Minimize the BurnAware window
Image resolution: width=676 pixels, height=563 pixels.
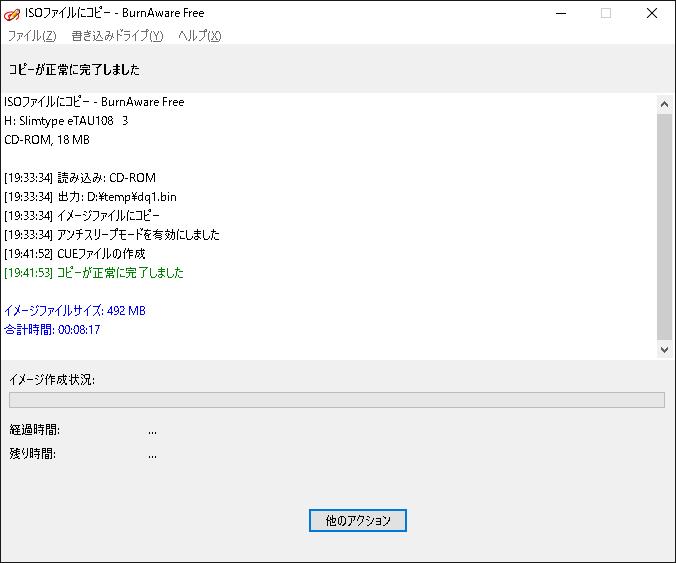pos(561,13)
